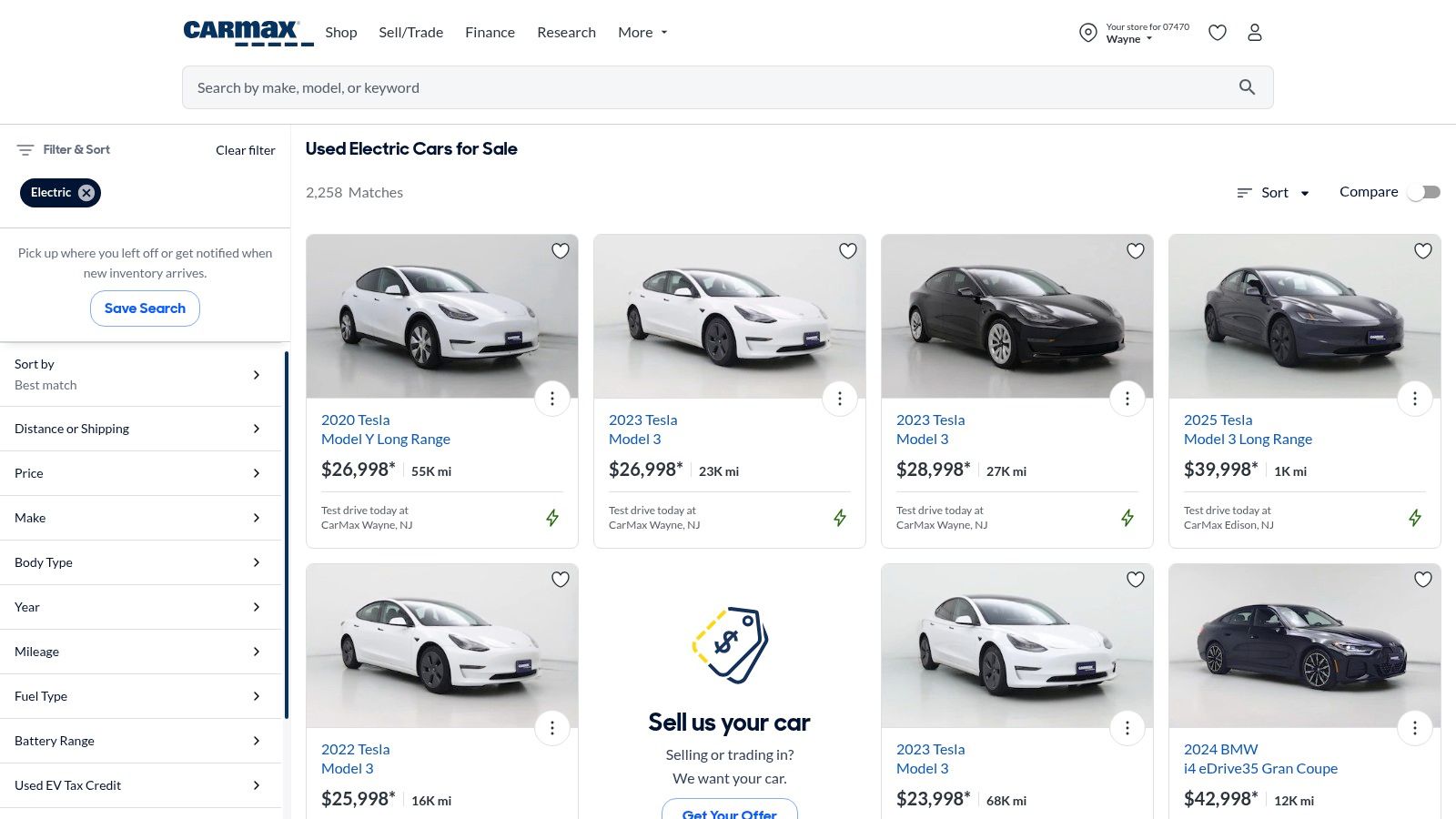Viewport: 1456px width, 819px height.
Task: Open 2025 Tesla Model 3 Long Range title
Action: [1248, 430]
